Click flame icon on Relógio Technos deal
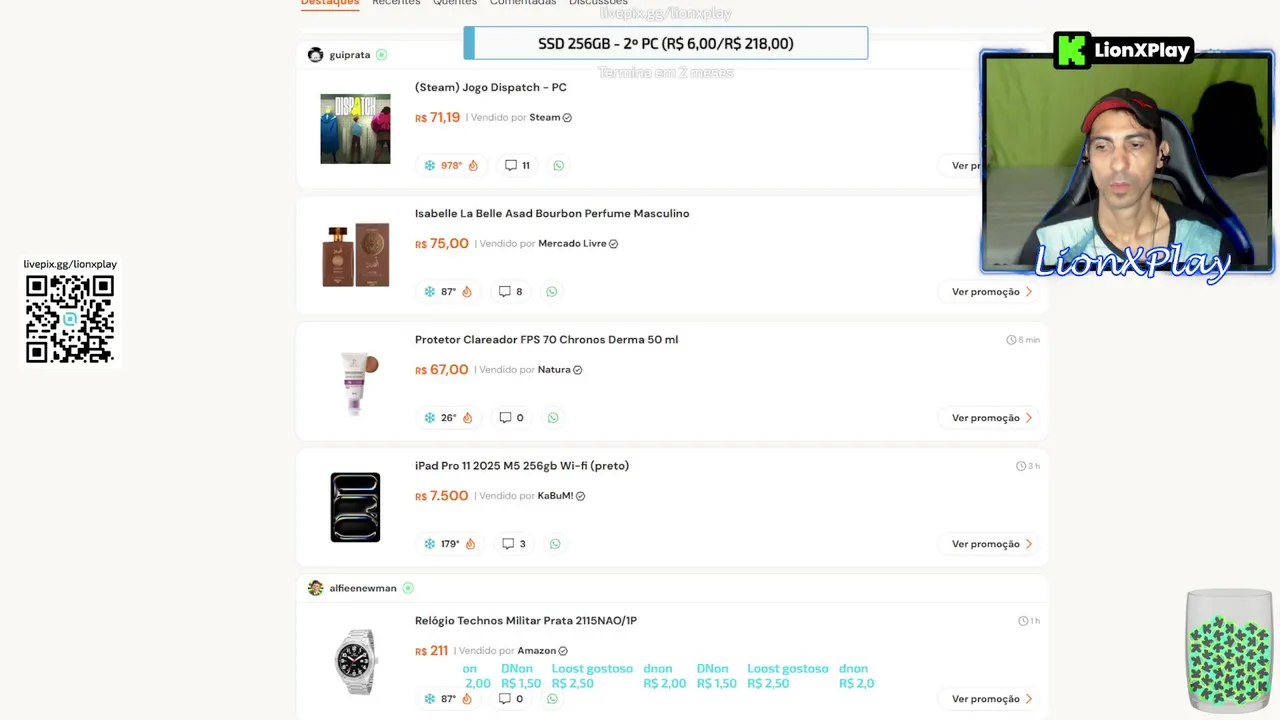 point(467,698)
